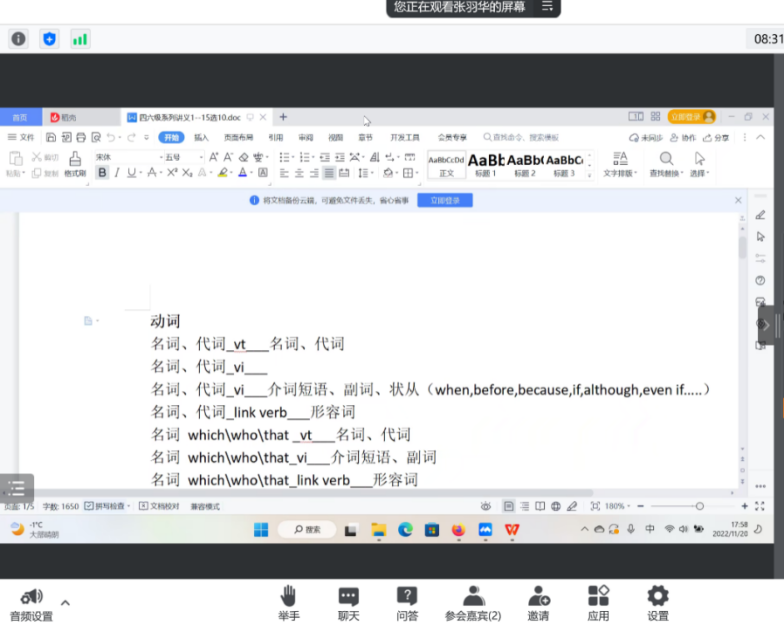
Task: Switch to the Insert (插入) ribbon tab
Action: [x=201, y=137]
